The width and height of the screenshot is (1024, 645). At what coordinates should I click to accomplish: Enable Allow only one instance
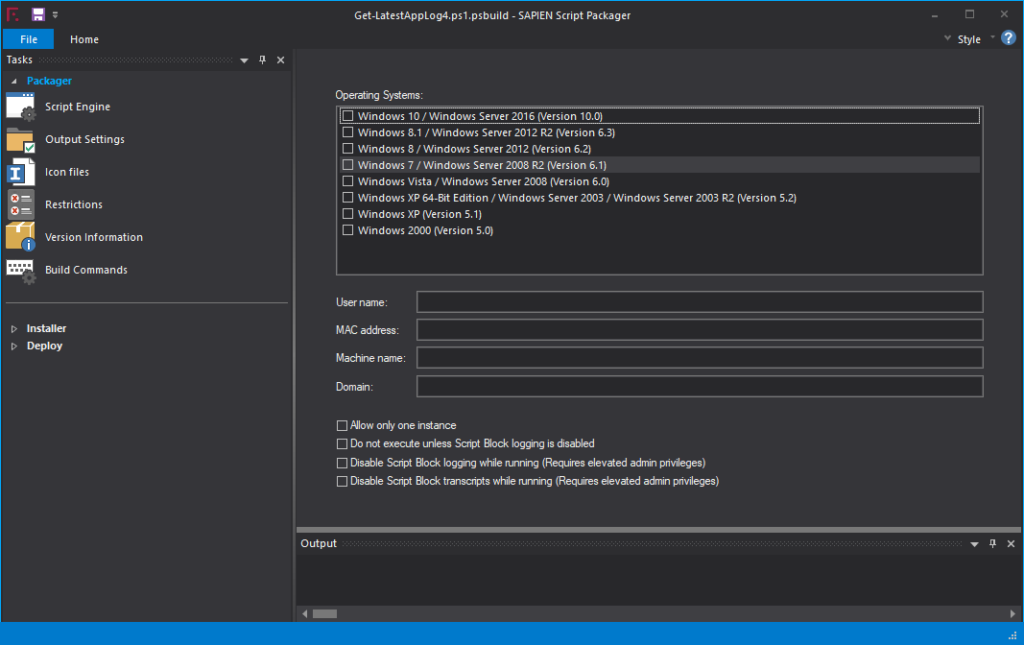[342, 425]
